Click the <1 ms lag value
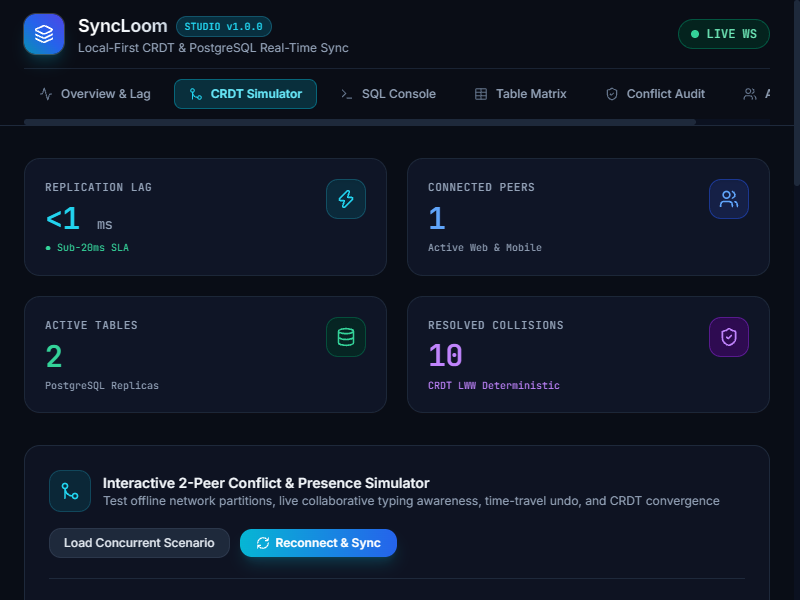 [x=79, y=219]
